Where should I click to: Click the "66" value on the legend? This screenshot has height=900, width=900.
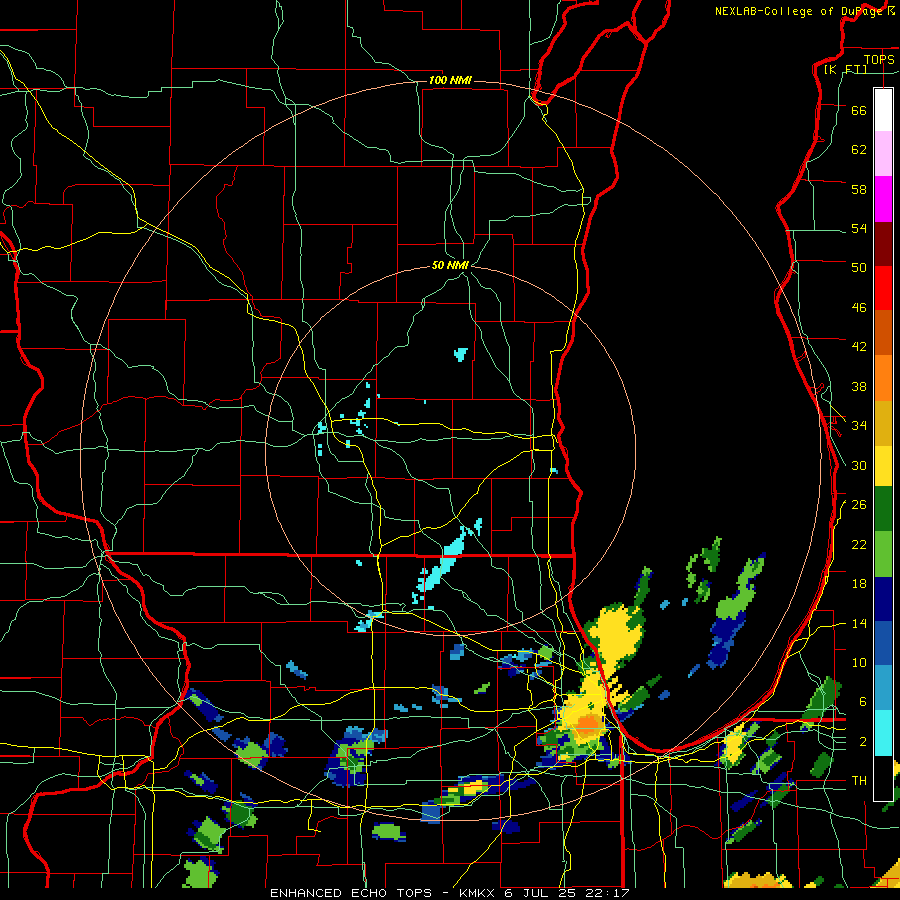[859, 110]
